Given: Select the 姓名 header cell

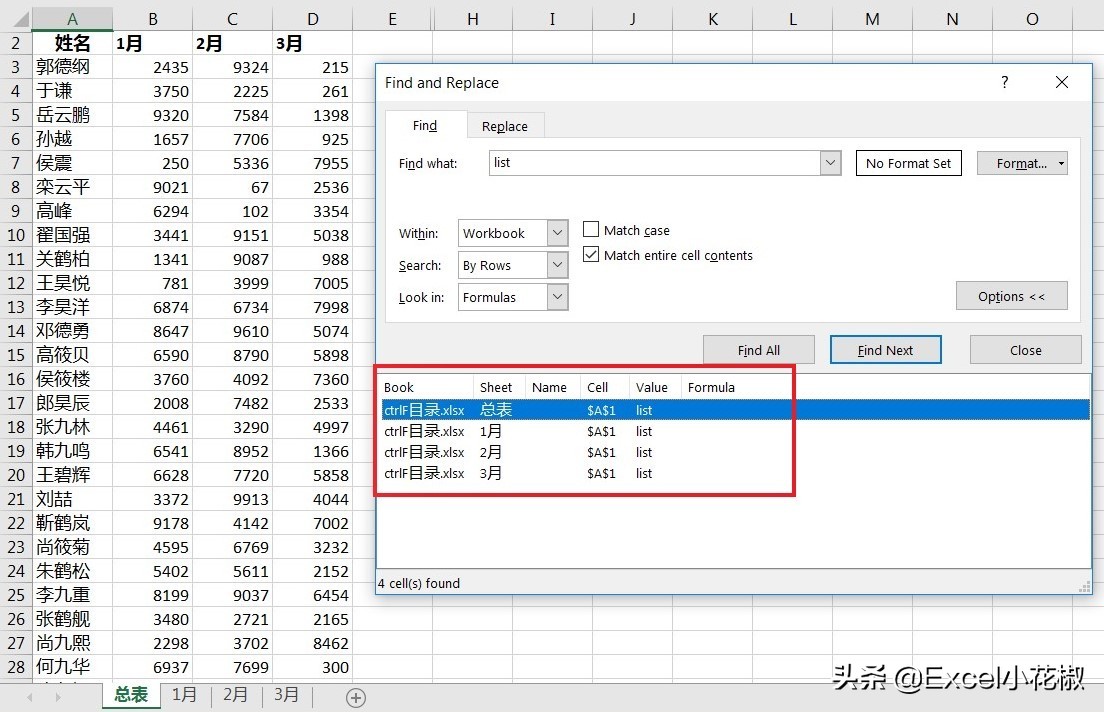Looking at the screenshot, I should [x=72, y=43].
